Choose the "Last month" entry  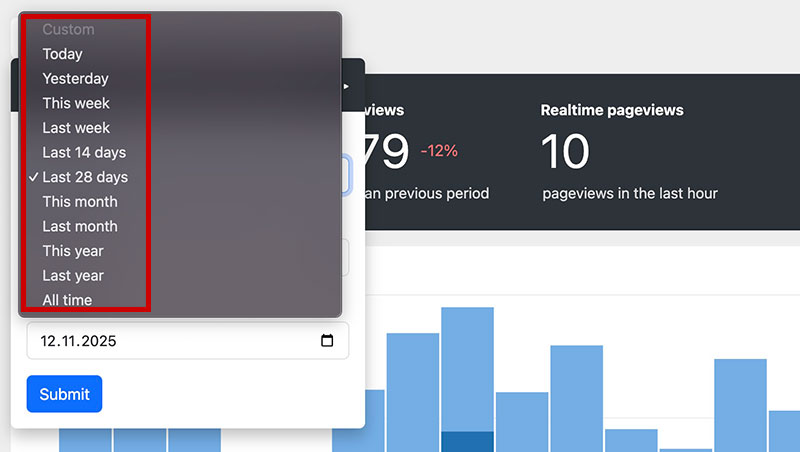[x=80, y=226]
